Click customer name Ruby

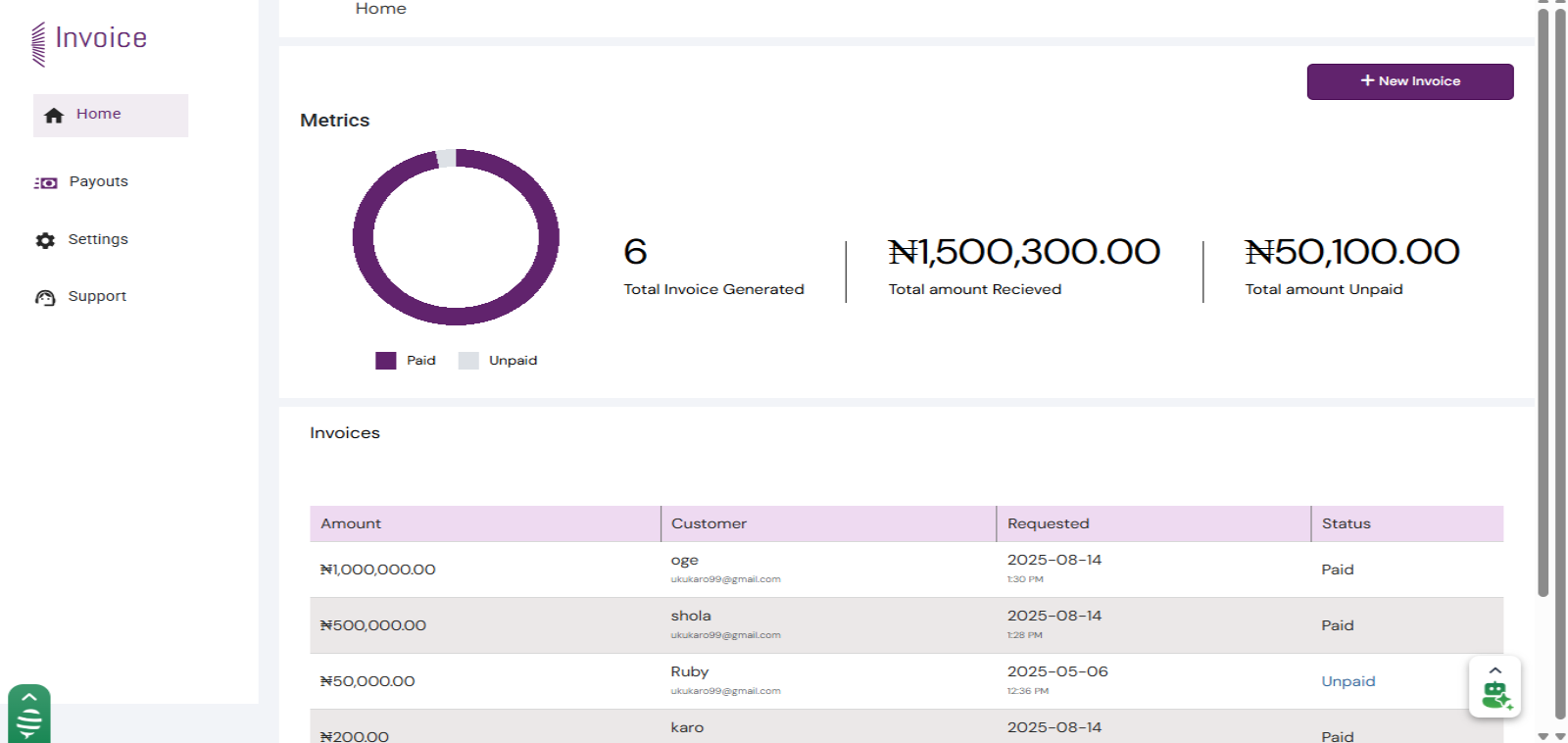[x=690, y=671]
